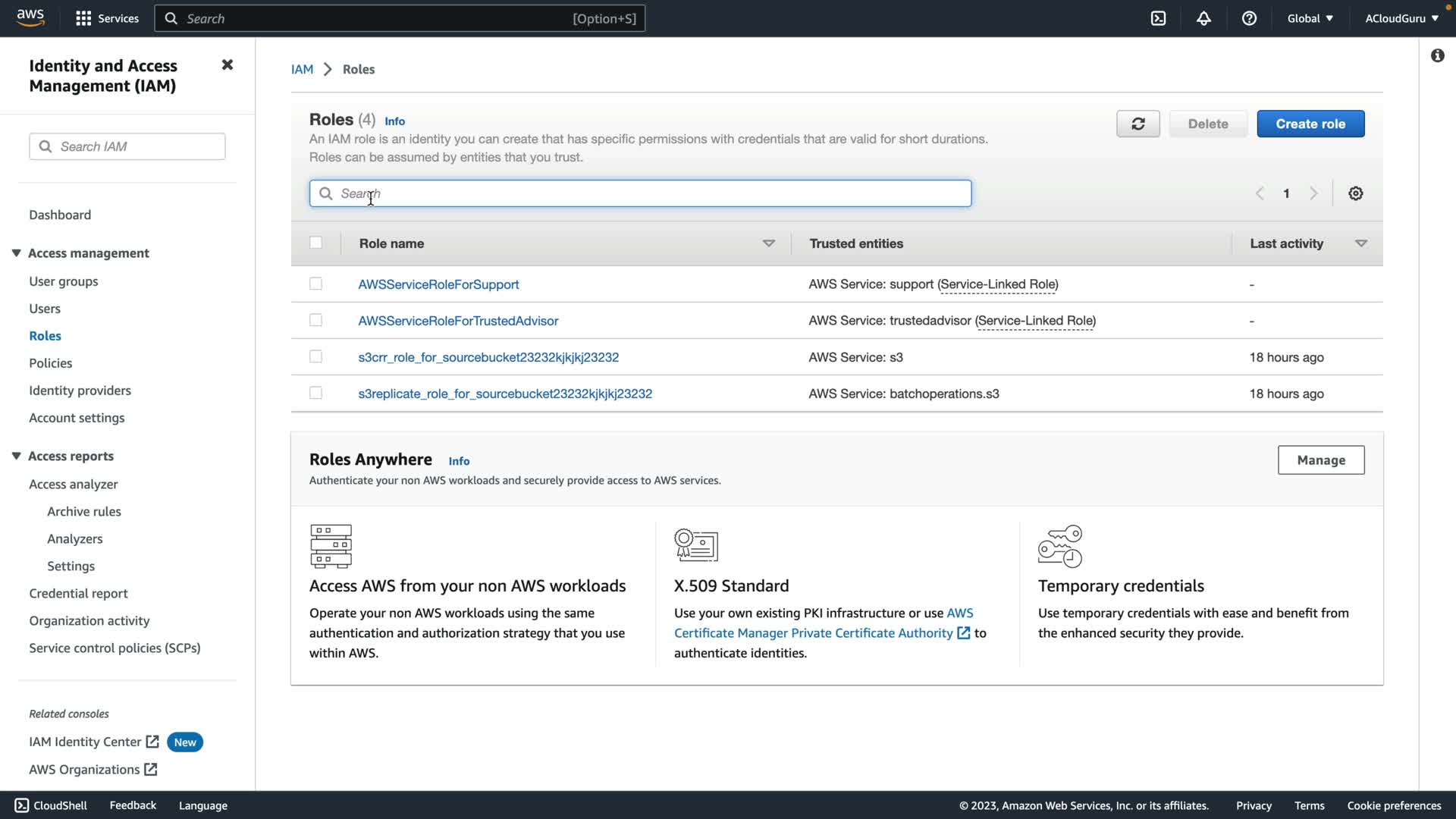Screen dimensions: 1456x819
Task: Select the AWSServiceRoleForSupport checkbox
Action: [315, 284]
